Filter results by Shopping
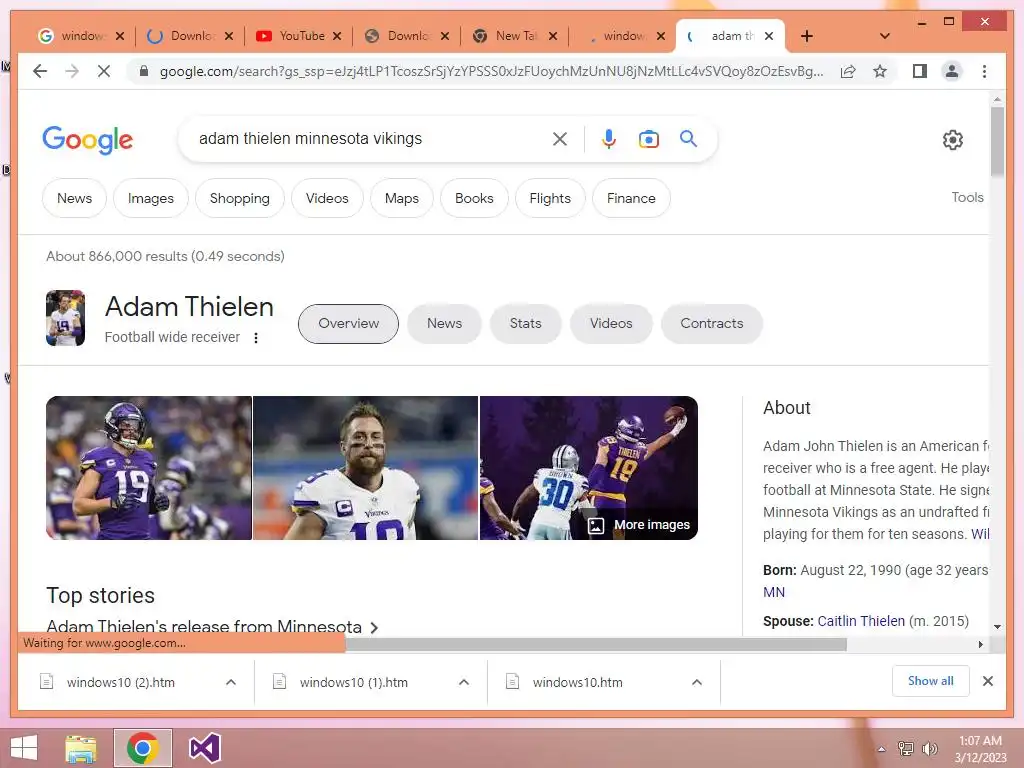1024x768 pixels. (x=240, y=198)
